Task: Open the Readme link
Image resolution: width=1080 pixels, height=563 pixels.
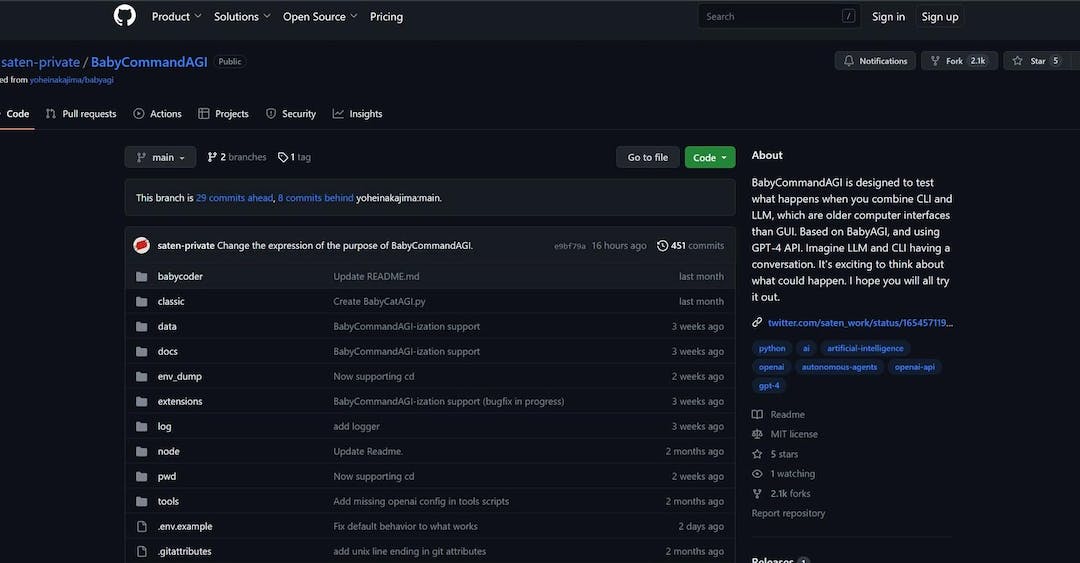Action: (778, 415)
